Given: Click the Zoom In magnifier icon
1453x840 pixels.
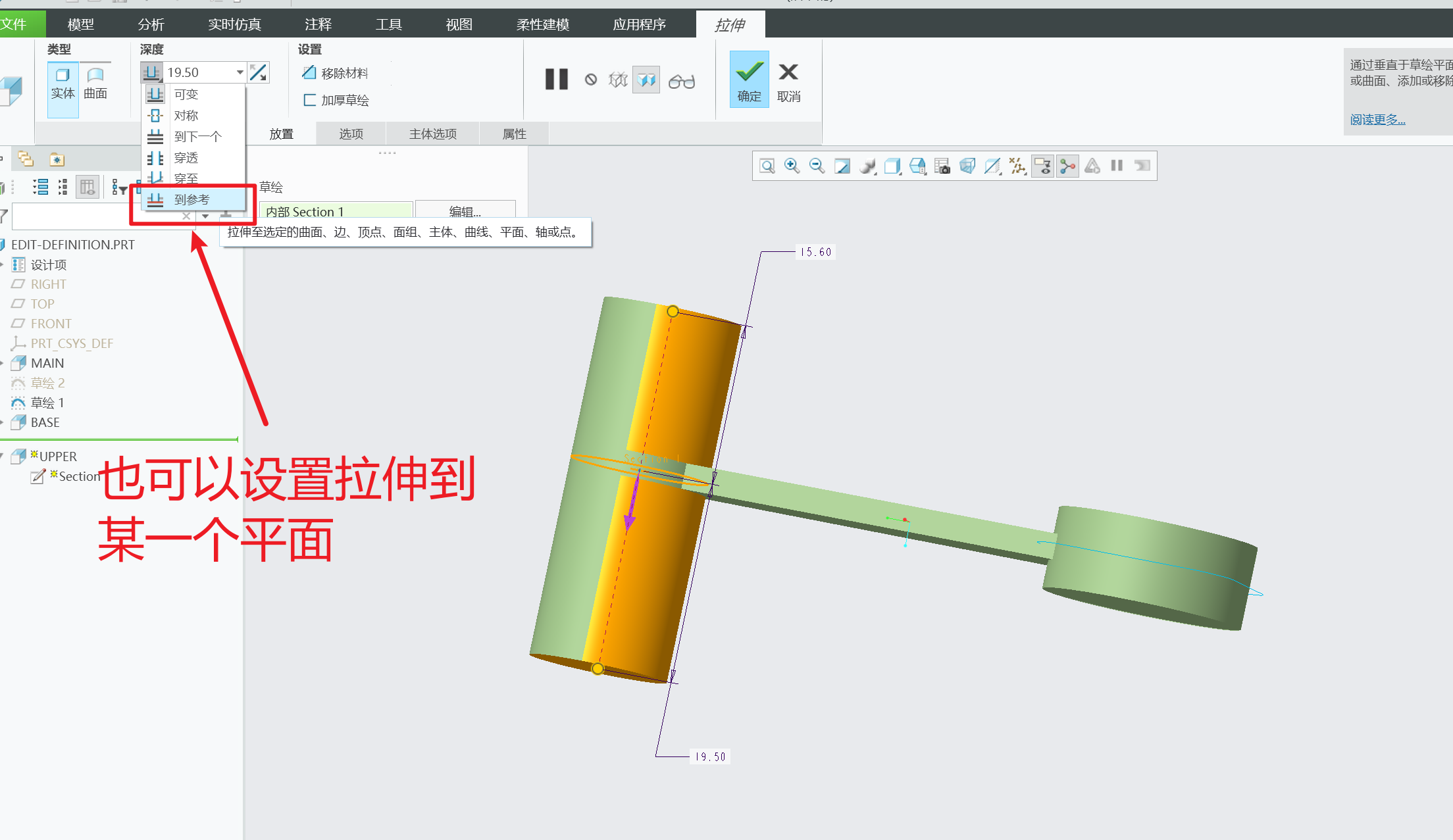Looking at the screenshot, I should click(792, 166).
